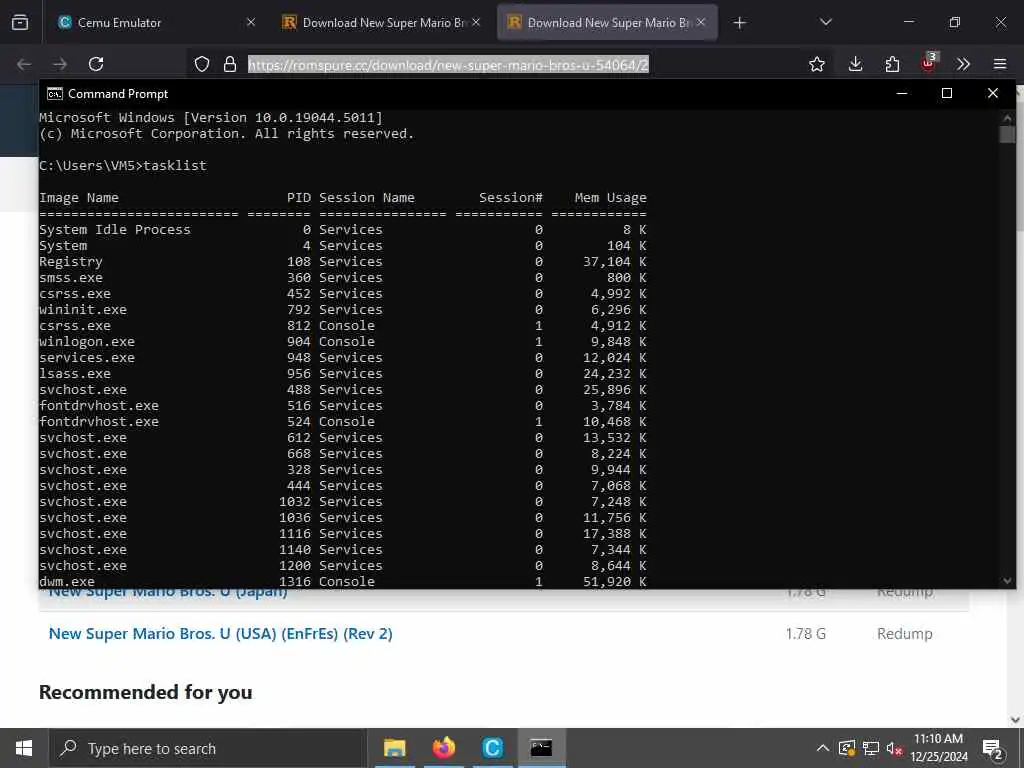Restore down the Firefox window
The image size is (1024, 768).
[955, 22]
